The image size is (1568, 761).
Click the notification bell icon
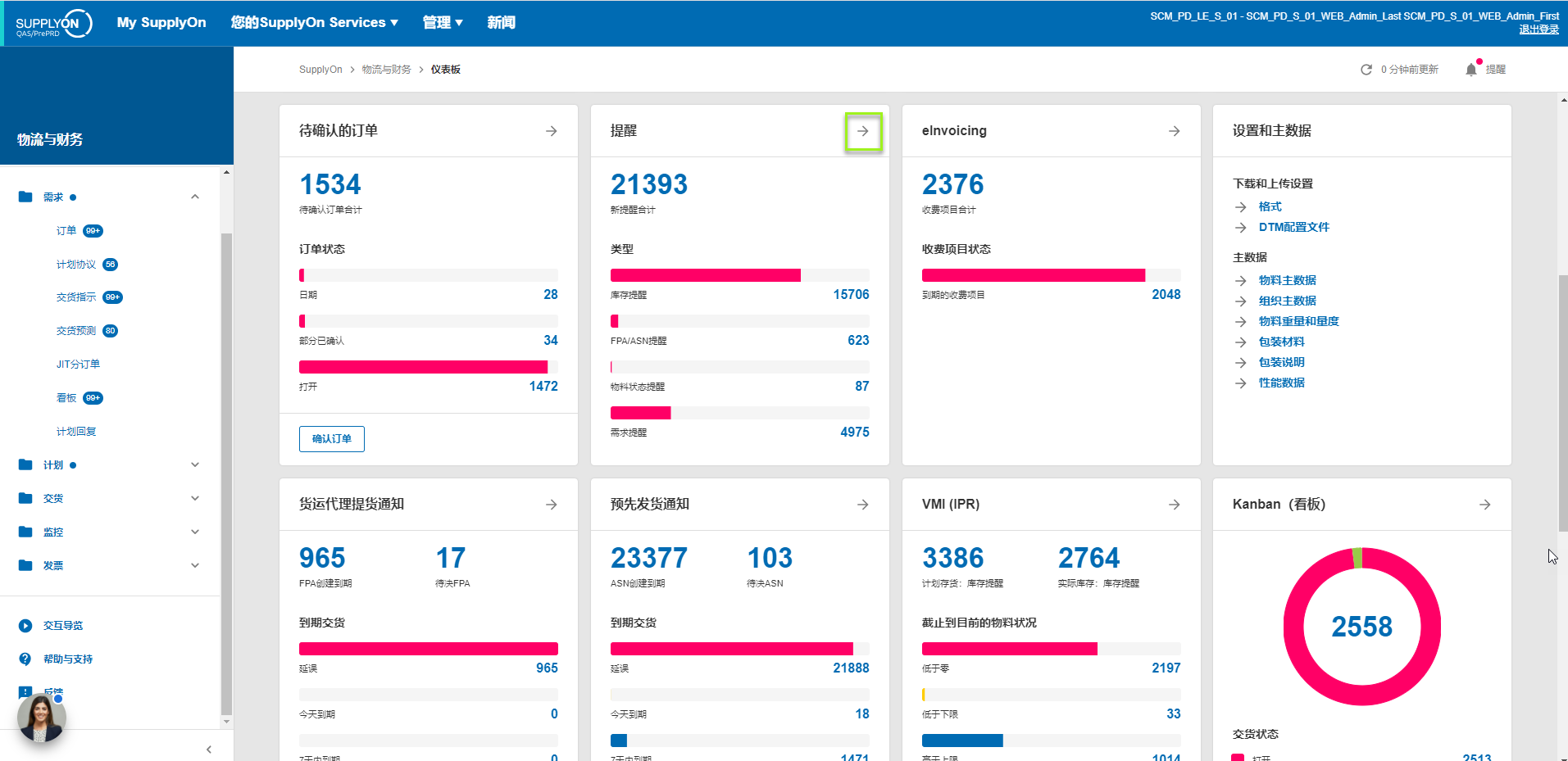pos(1471,70)
